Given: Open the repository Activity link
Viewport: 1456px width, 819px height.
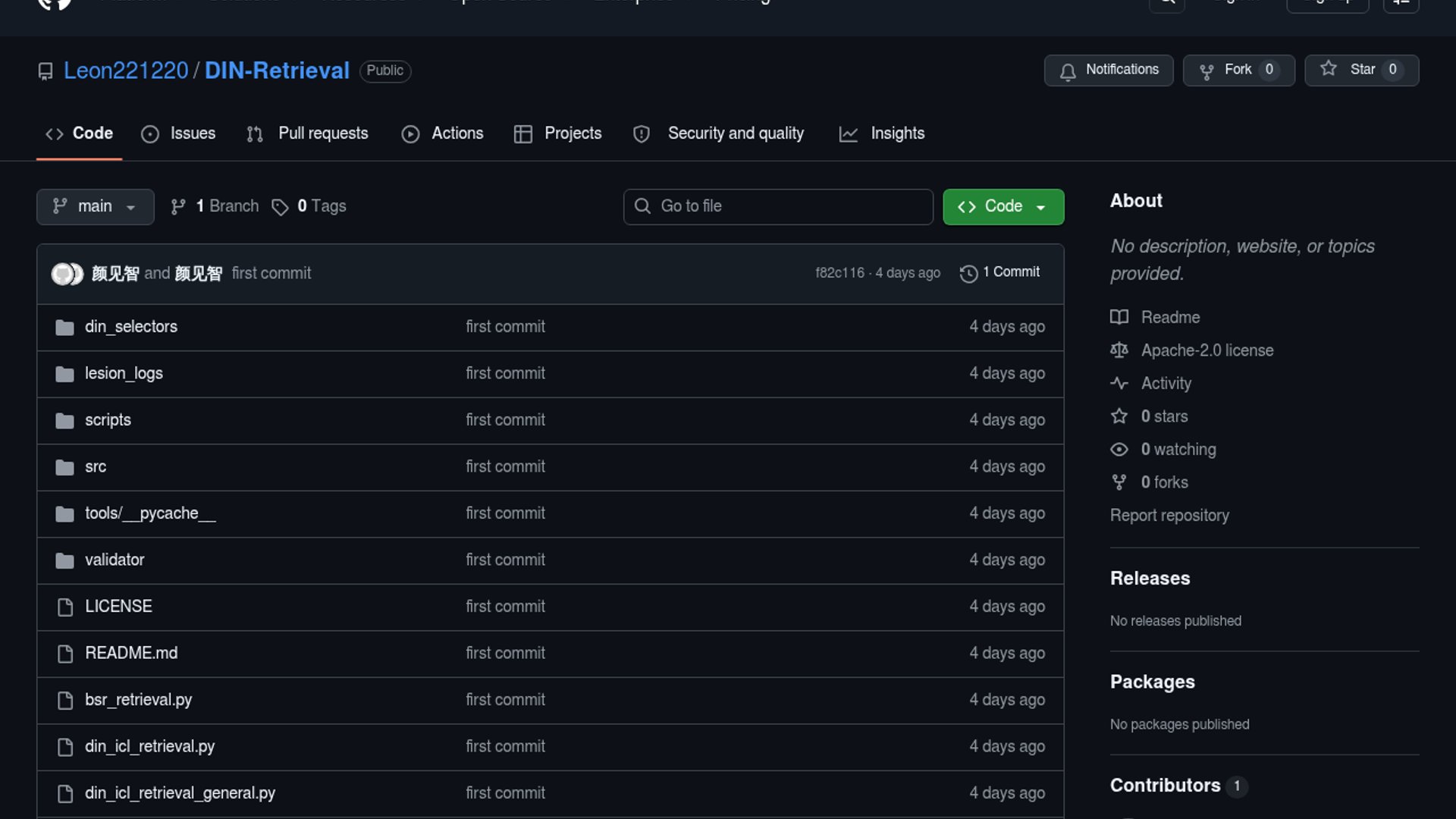Looking at the screenshot, I should (1166, 384).
